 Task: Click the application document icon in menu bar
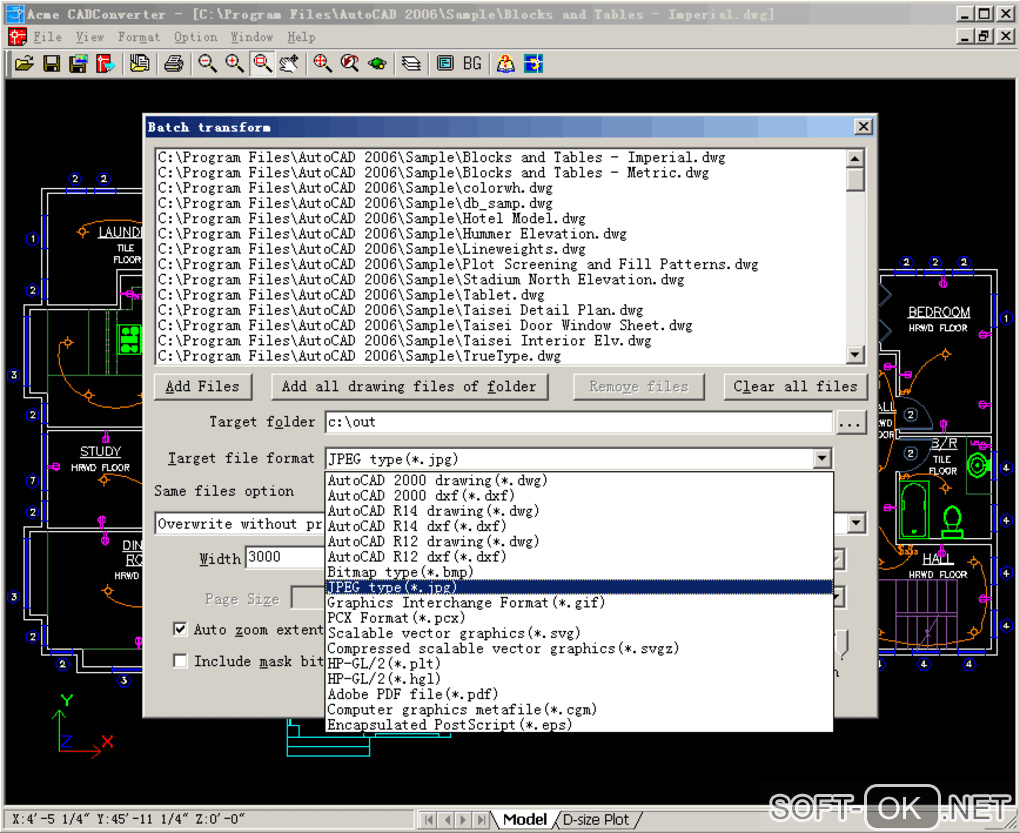[17, 37]
